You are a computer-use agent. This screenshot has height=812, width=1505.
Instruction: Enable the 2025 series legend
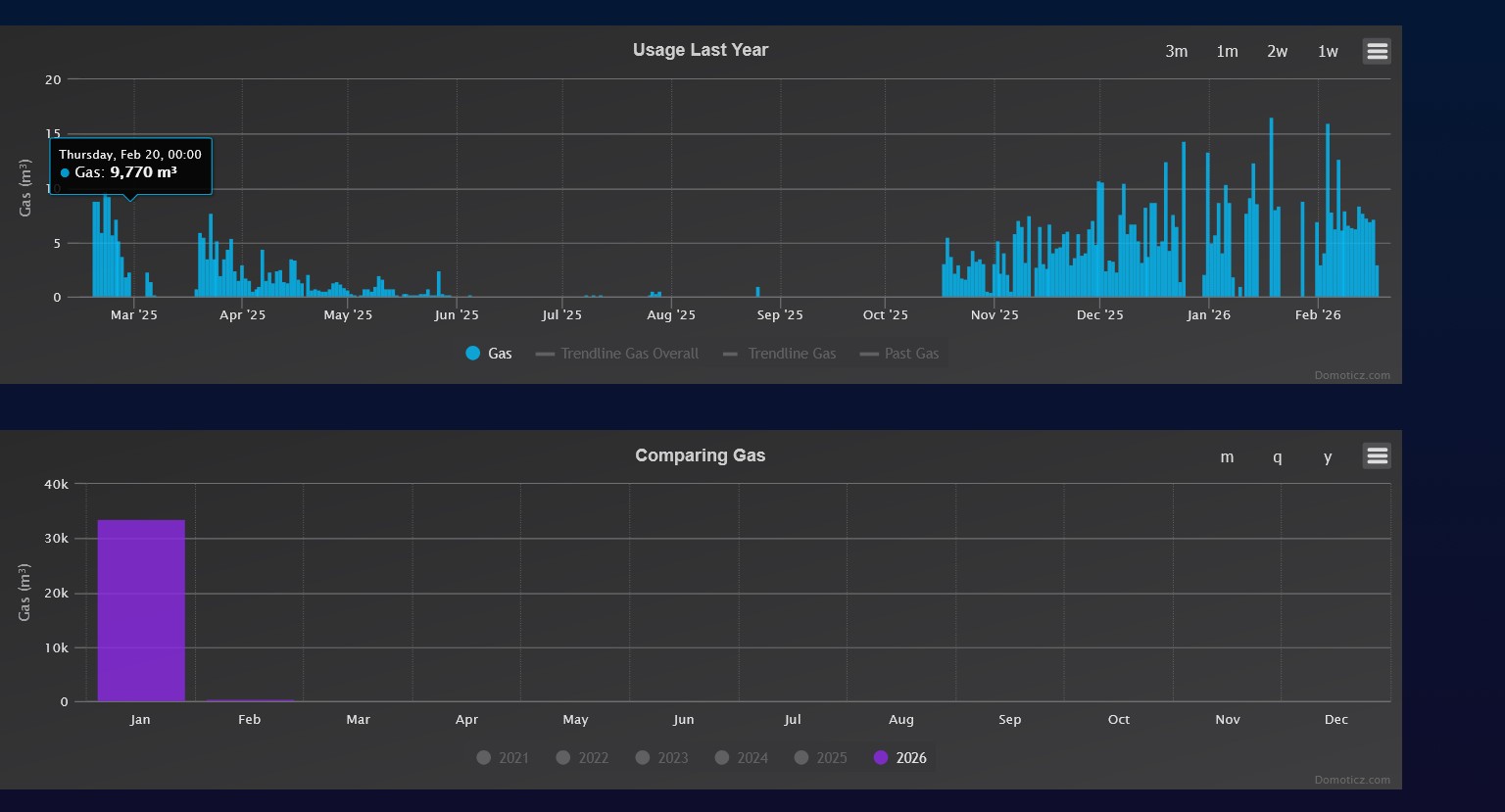point(820,758)
